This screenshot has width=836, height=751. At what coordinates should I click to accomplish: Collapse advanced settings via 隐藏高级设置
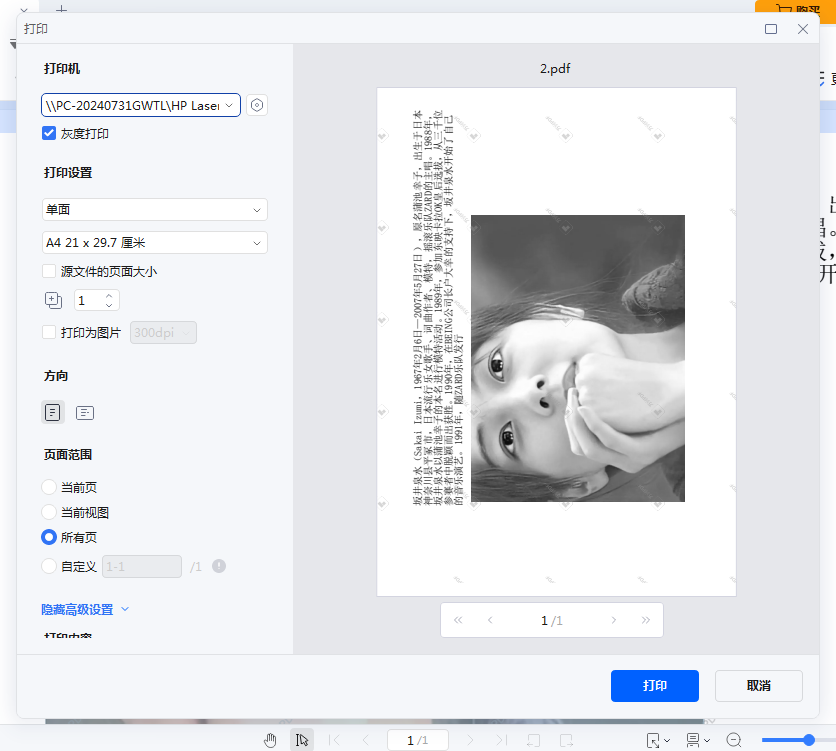point(78,609)
